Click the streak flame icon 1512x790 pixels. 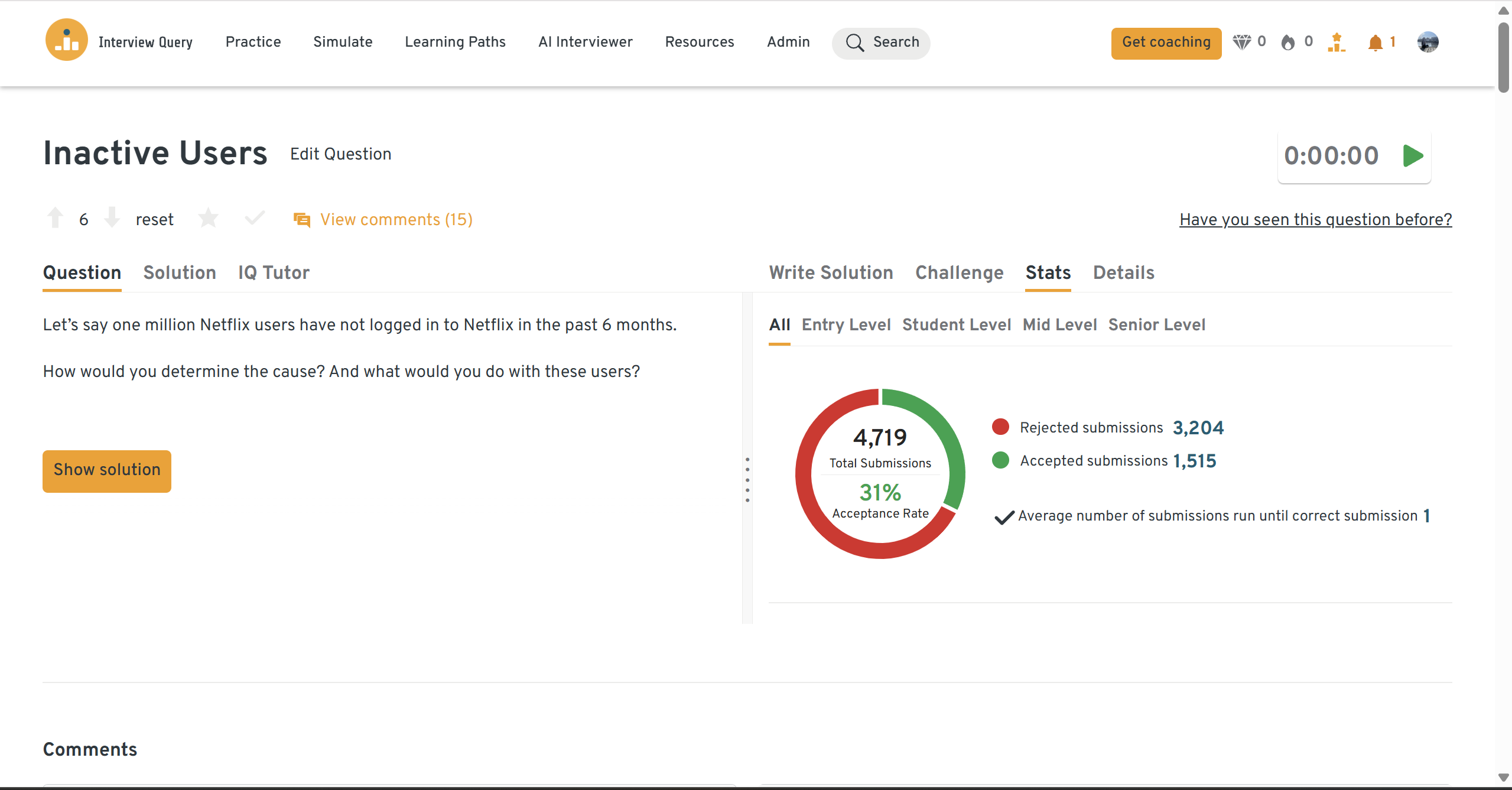(x=1288, y=43)
